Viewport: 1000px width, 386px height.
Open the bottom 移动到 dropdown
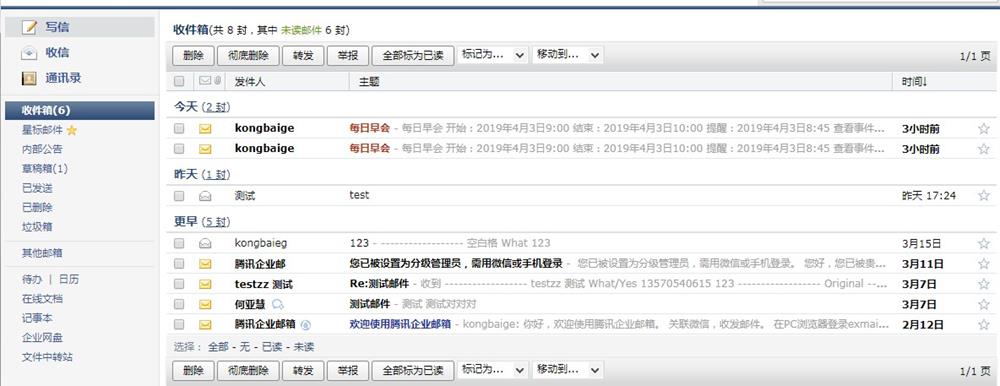[x=568, y=369]
